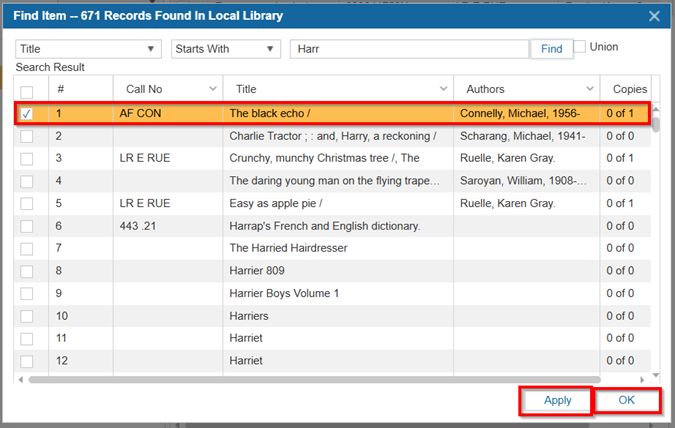Click the OK button
Image resolution: width=675 pixels, height=428 pixels.
coord(627,400)
